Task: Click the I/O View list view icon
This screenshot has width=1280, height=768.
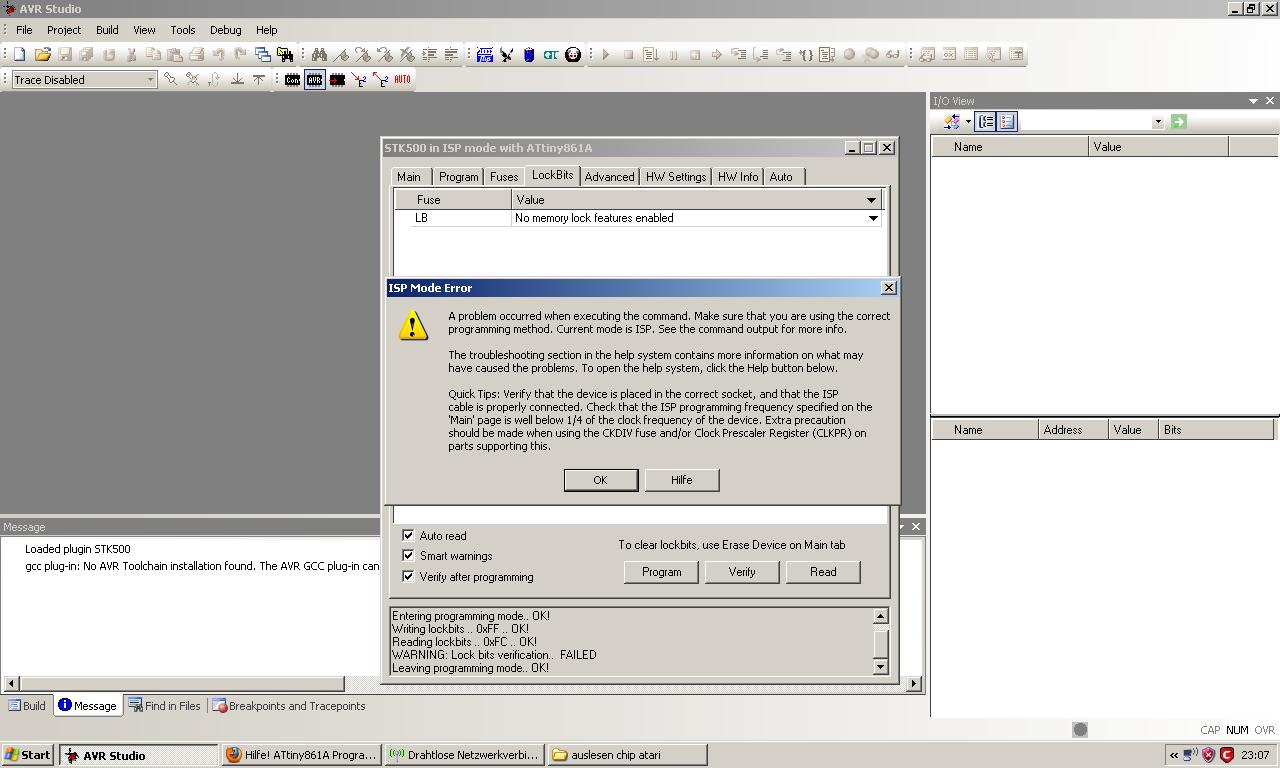Action: 1007,122
